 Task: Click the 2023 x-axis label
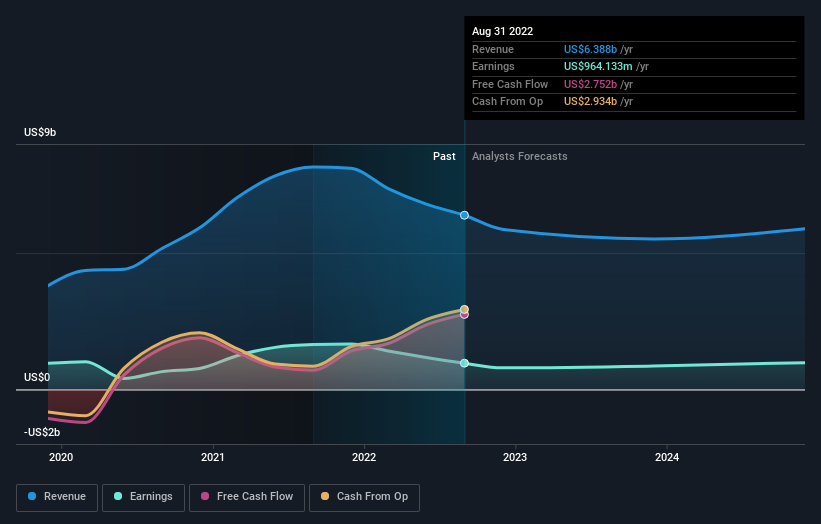515,457
